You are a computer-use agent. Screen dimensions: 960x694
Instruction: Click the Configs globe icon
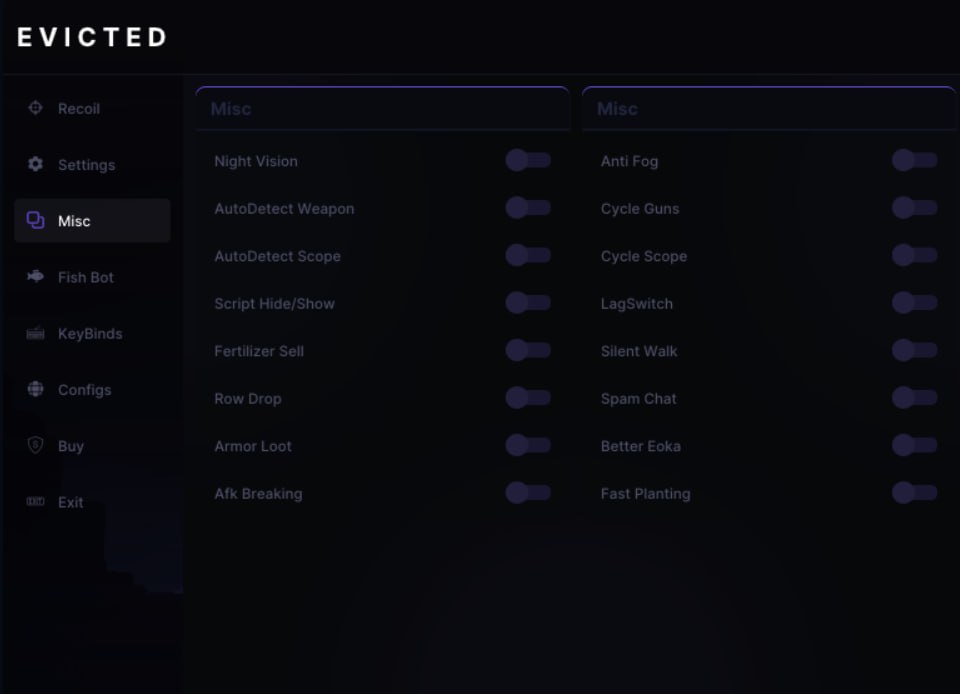click(36, 389)
